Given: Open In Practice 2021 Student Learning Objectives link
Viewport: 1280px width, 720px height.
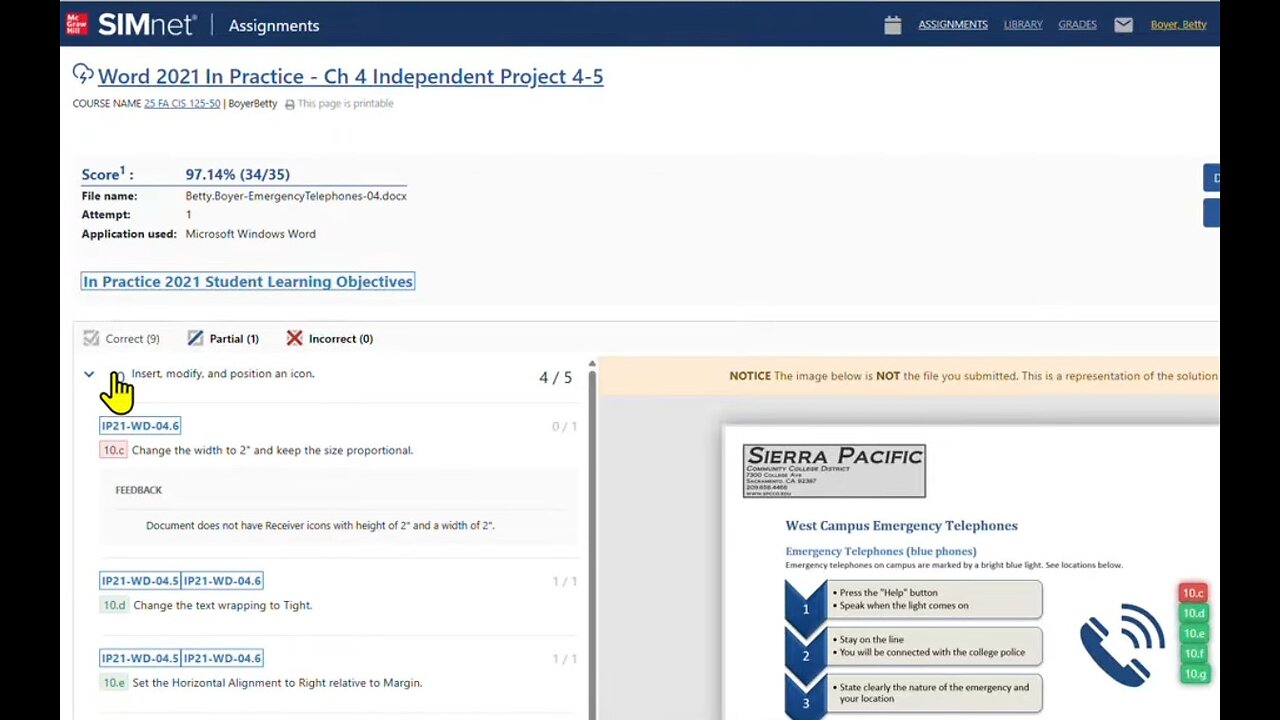Looking at the screenshot, I should [x=248, y=281].
